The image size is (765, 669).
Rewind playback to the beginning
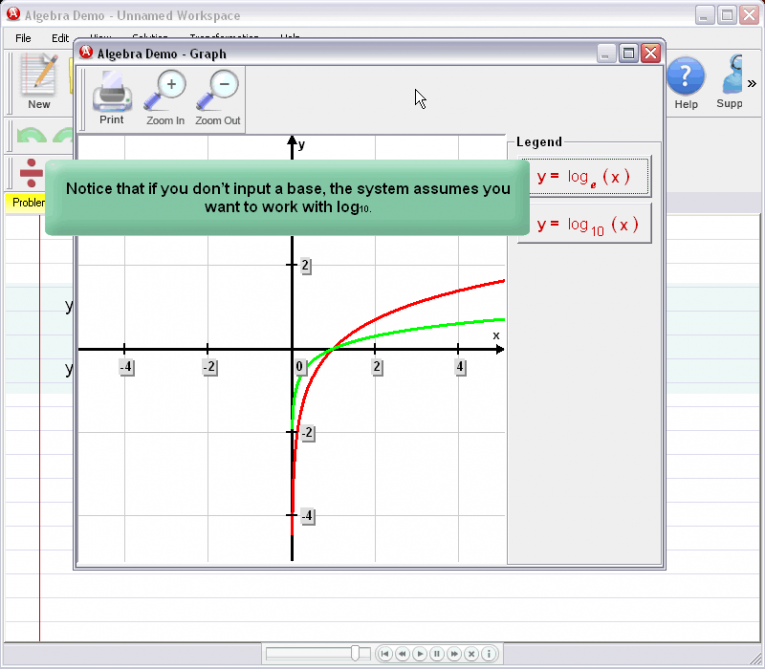(385, 653)
